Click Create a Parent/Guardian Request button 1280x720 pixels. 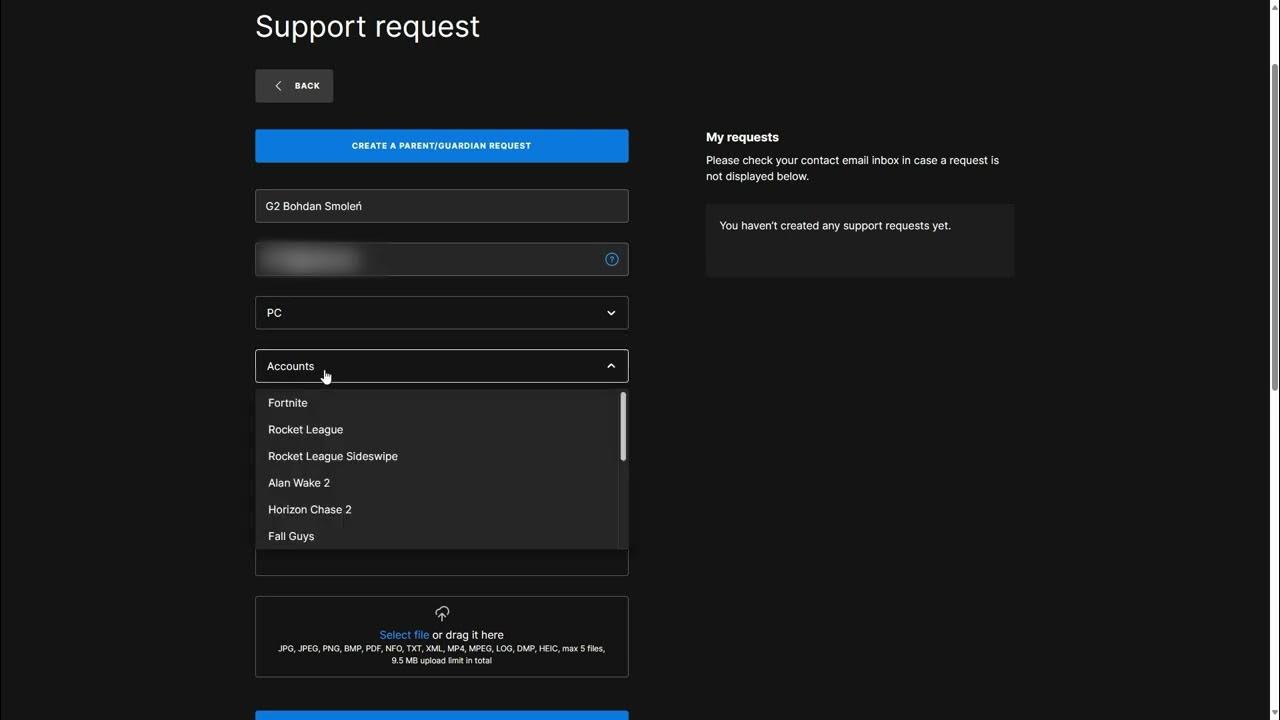point(442,146)
